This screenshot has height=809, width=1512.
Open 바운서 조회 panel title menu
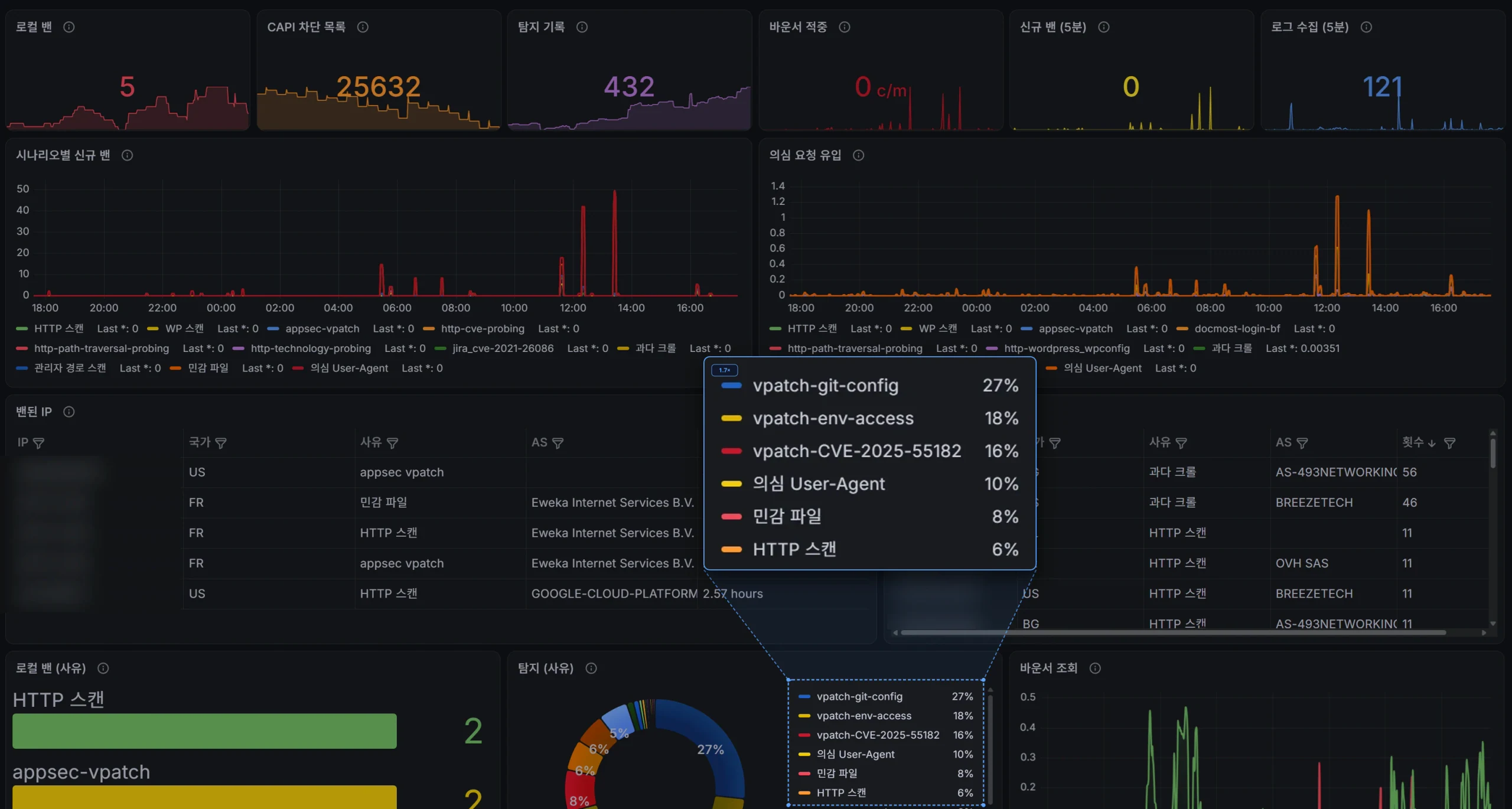tap(1048, 668)
